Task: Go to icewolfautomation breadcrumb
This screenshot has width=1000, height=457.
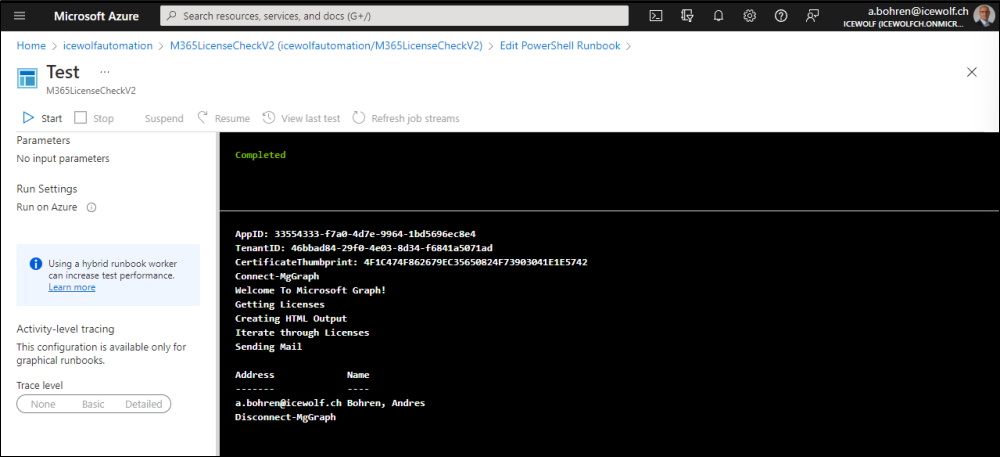Action: point(108,46)
